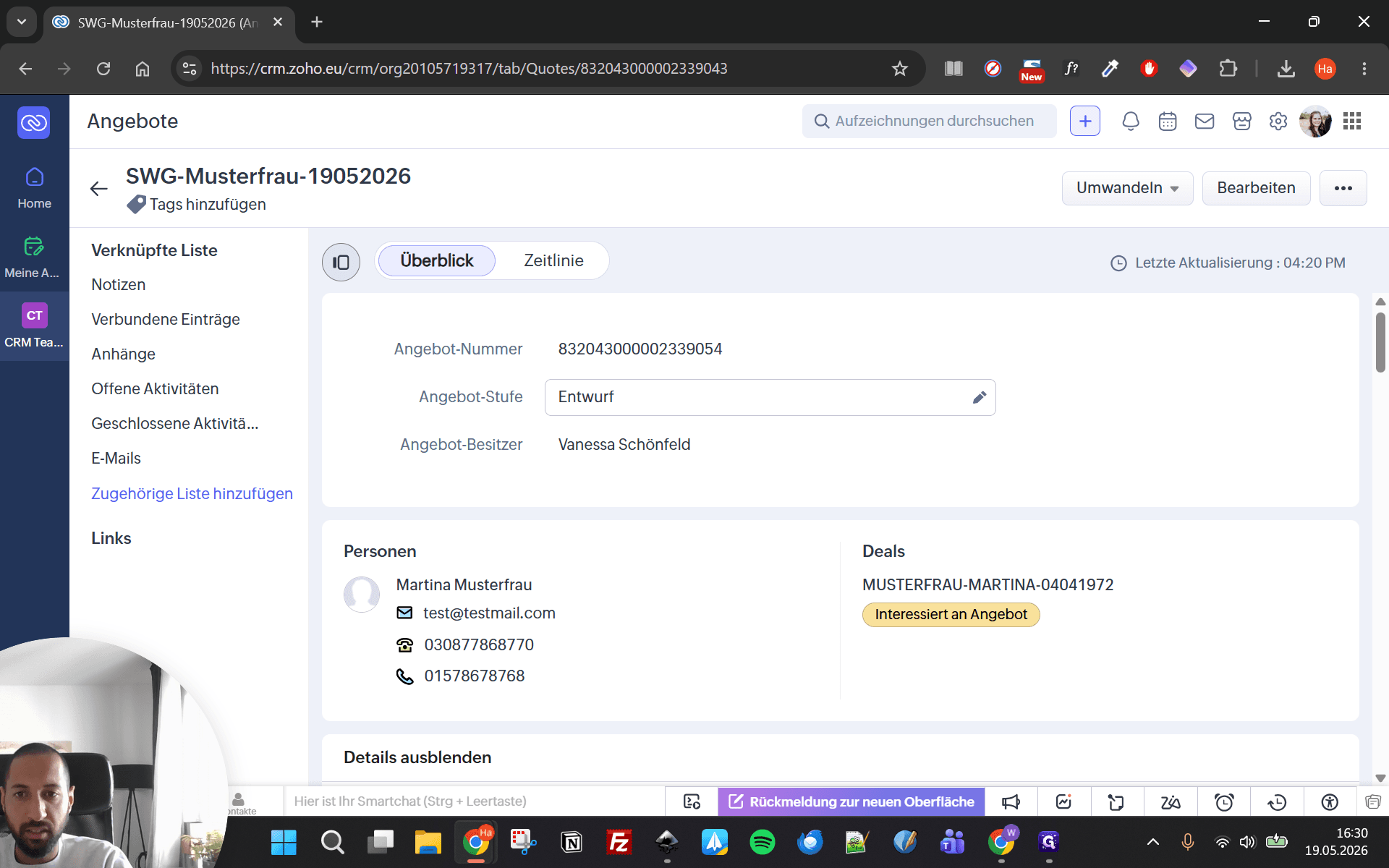1389x868 pixels.
Task: Go back with the left arrow icon
Action: click(99, 189)
